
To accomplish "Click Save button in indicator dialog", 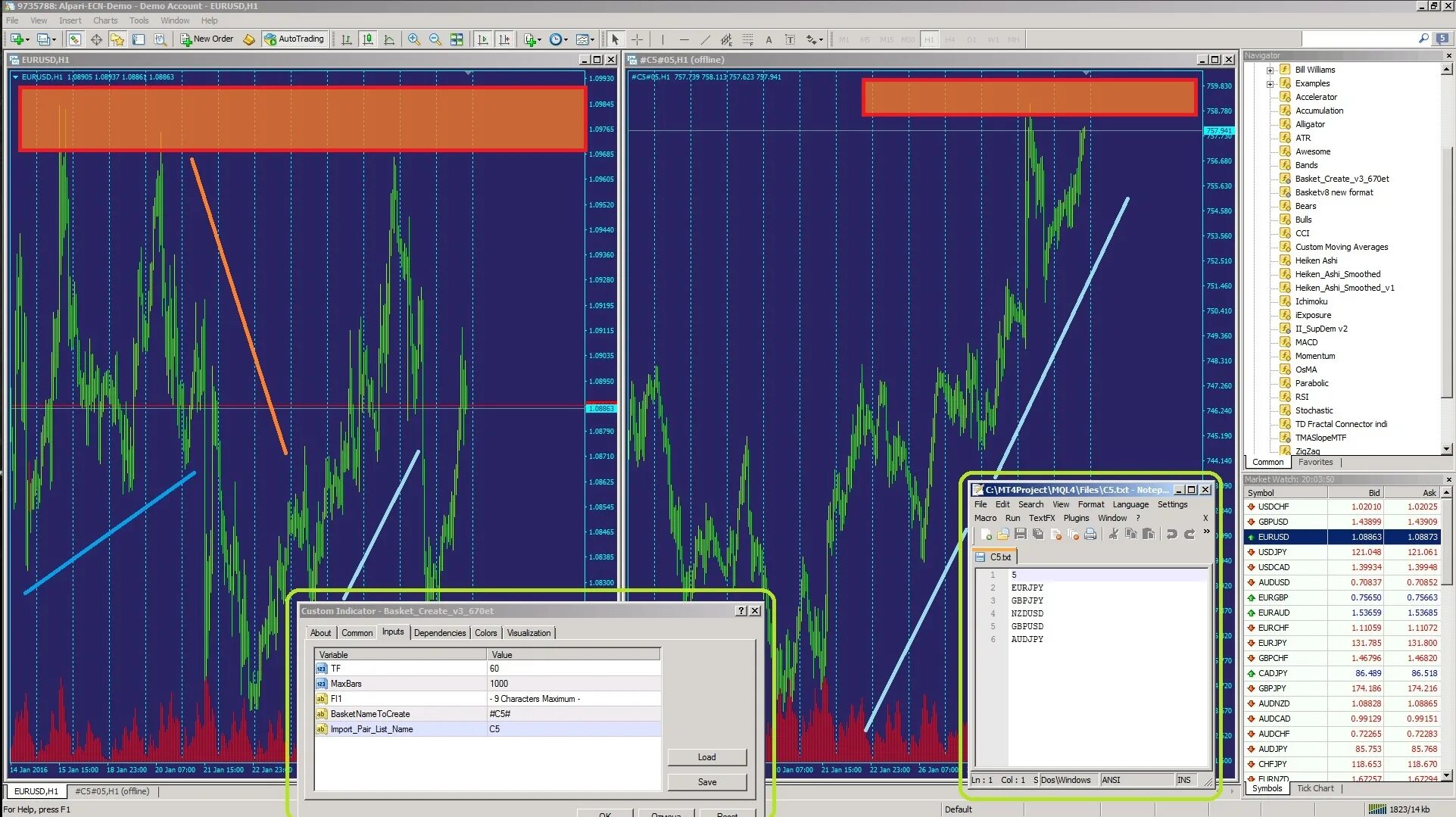I will (707, 782).
